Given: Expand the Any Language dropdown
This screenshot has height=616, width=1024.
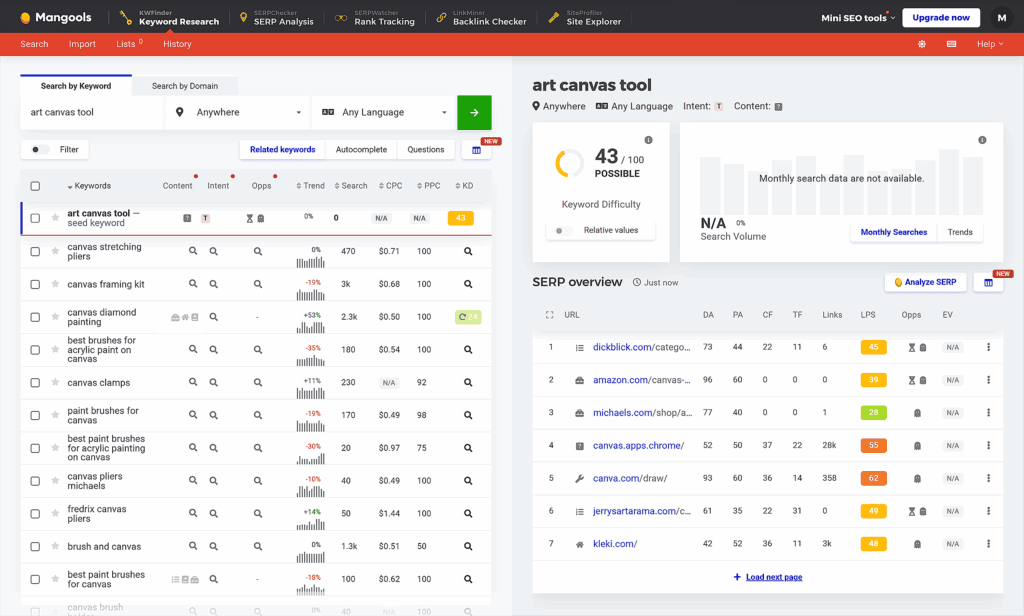Looking at the screenshot, I should (x=384, y=113).
